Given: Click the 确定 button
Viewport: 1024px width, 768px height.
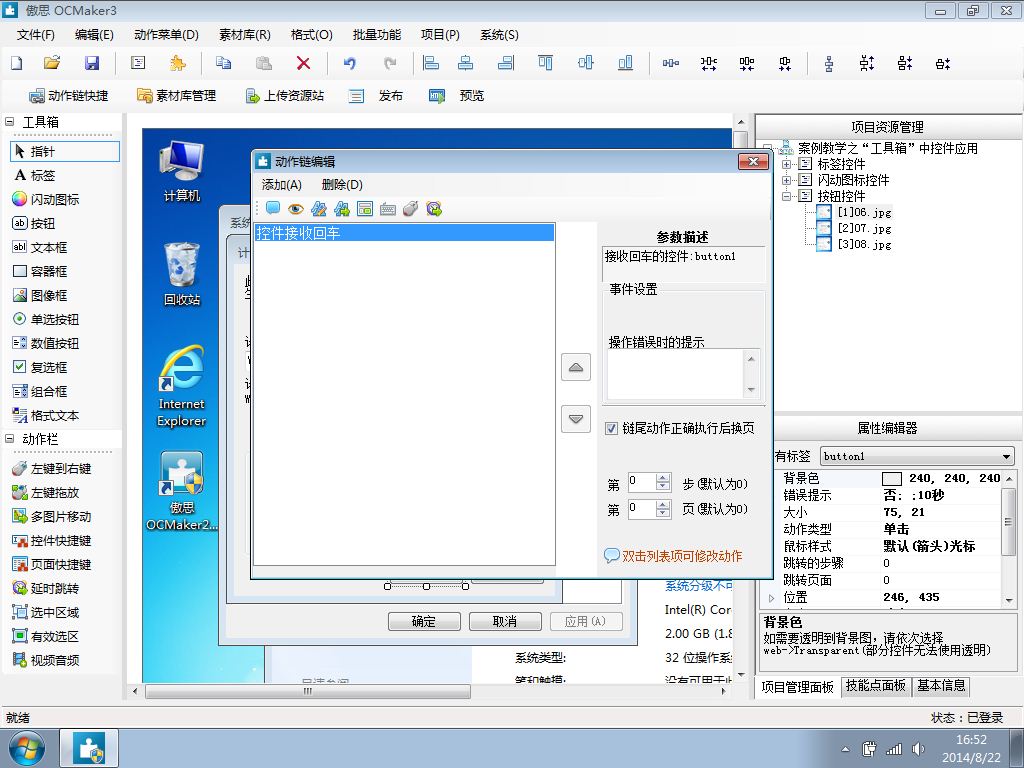Looking at the screenshot, I should [x=424, y=621].
